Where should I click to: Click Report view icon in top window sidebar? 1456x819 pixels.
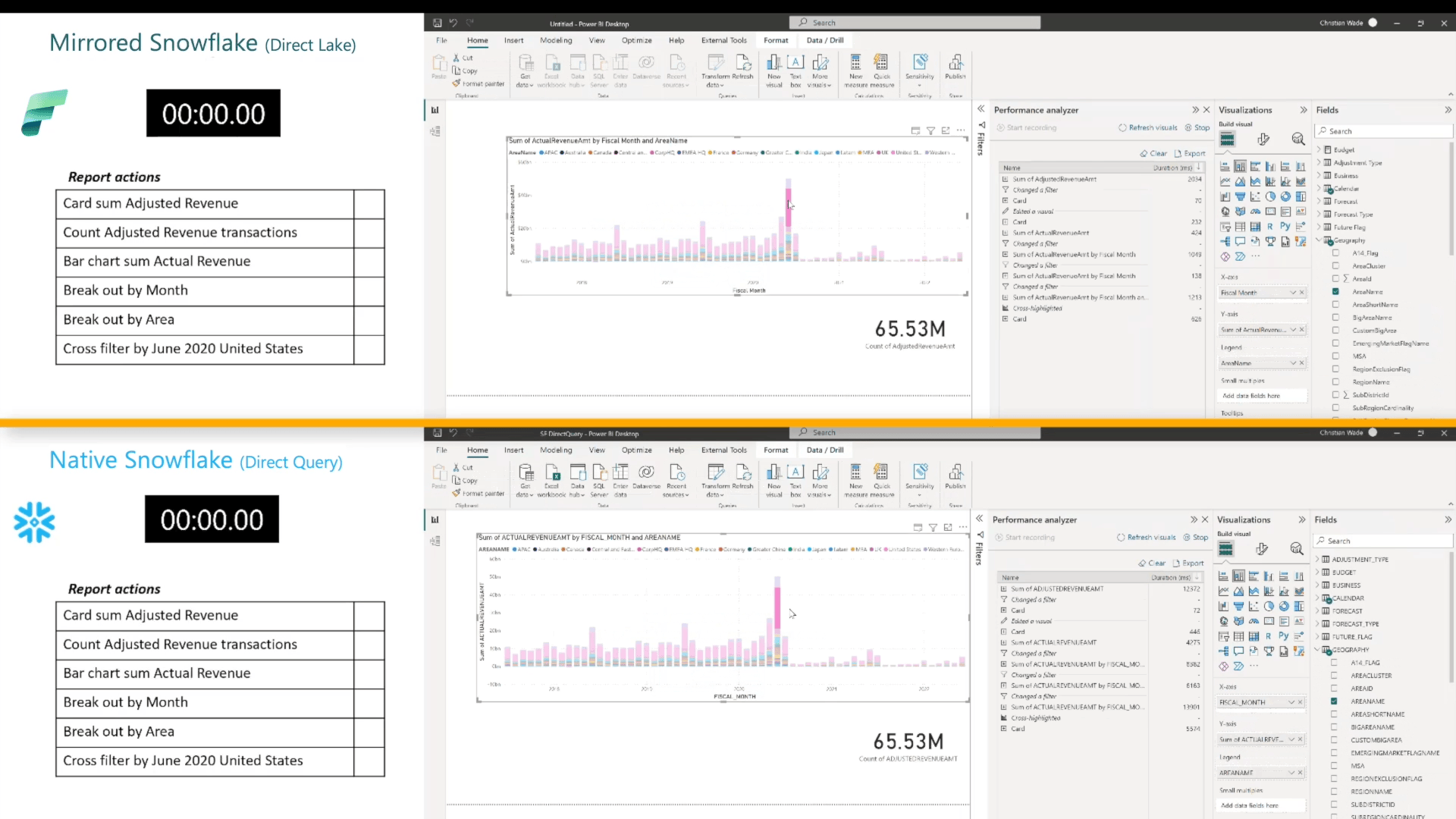click(435, 110)
